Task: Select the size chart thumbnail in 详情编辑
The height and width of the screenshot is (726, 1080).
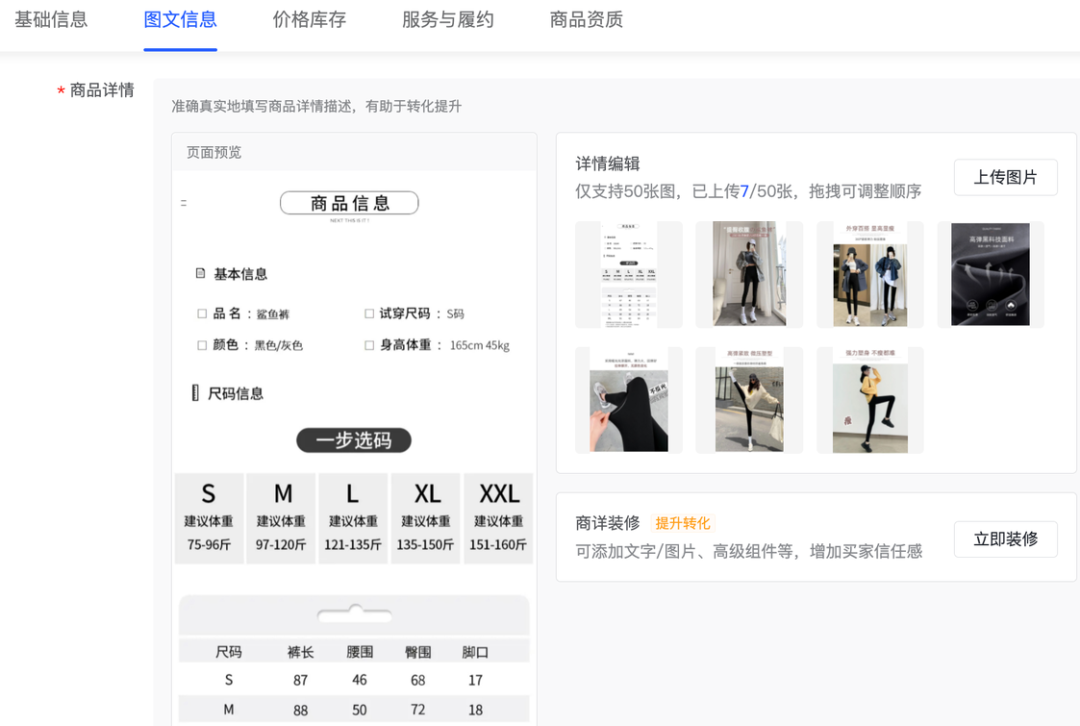Action: click(628, 274)
